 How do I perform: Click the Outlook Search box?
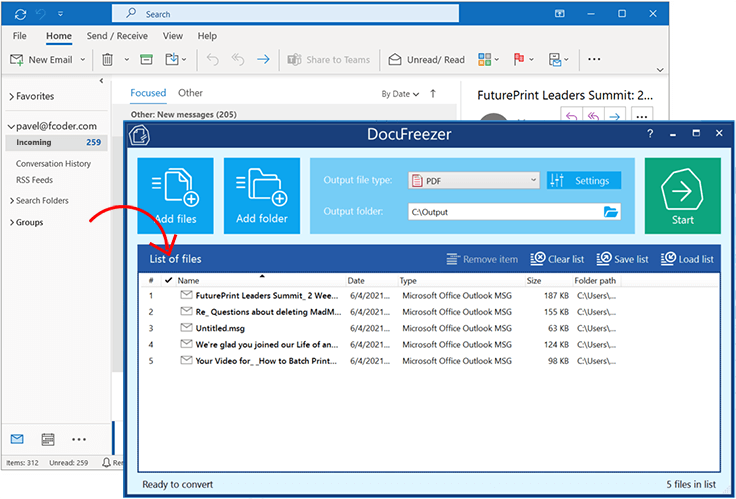[x=285, y=14]
